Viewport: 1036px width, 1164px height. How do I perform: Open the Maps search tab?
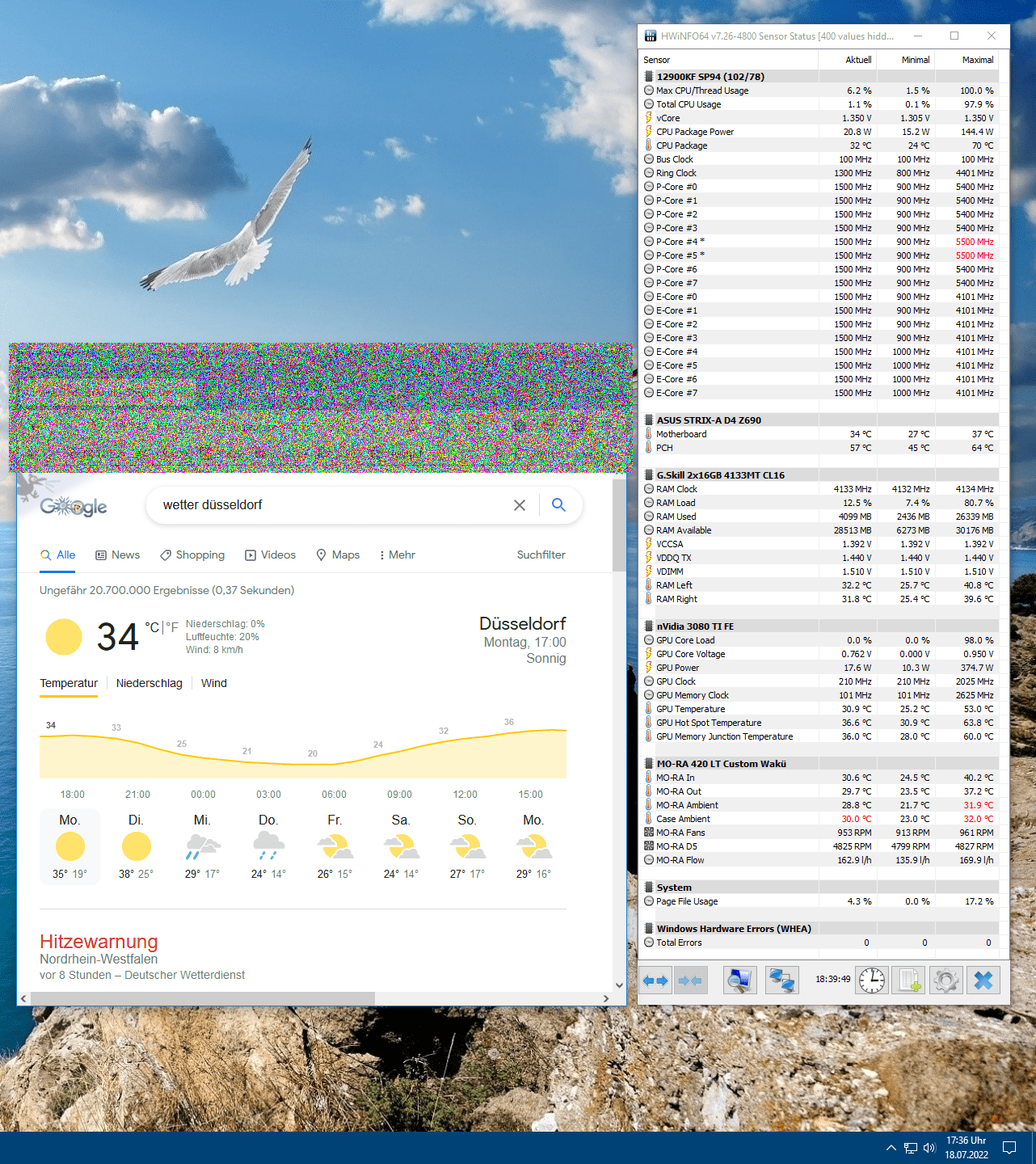(338, 555)
